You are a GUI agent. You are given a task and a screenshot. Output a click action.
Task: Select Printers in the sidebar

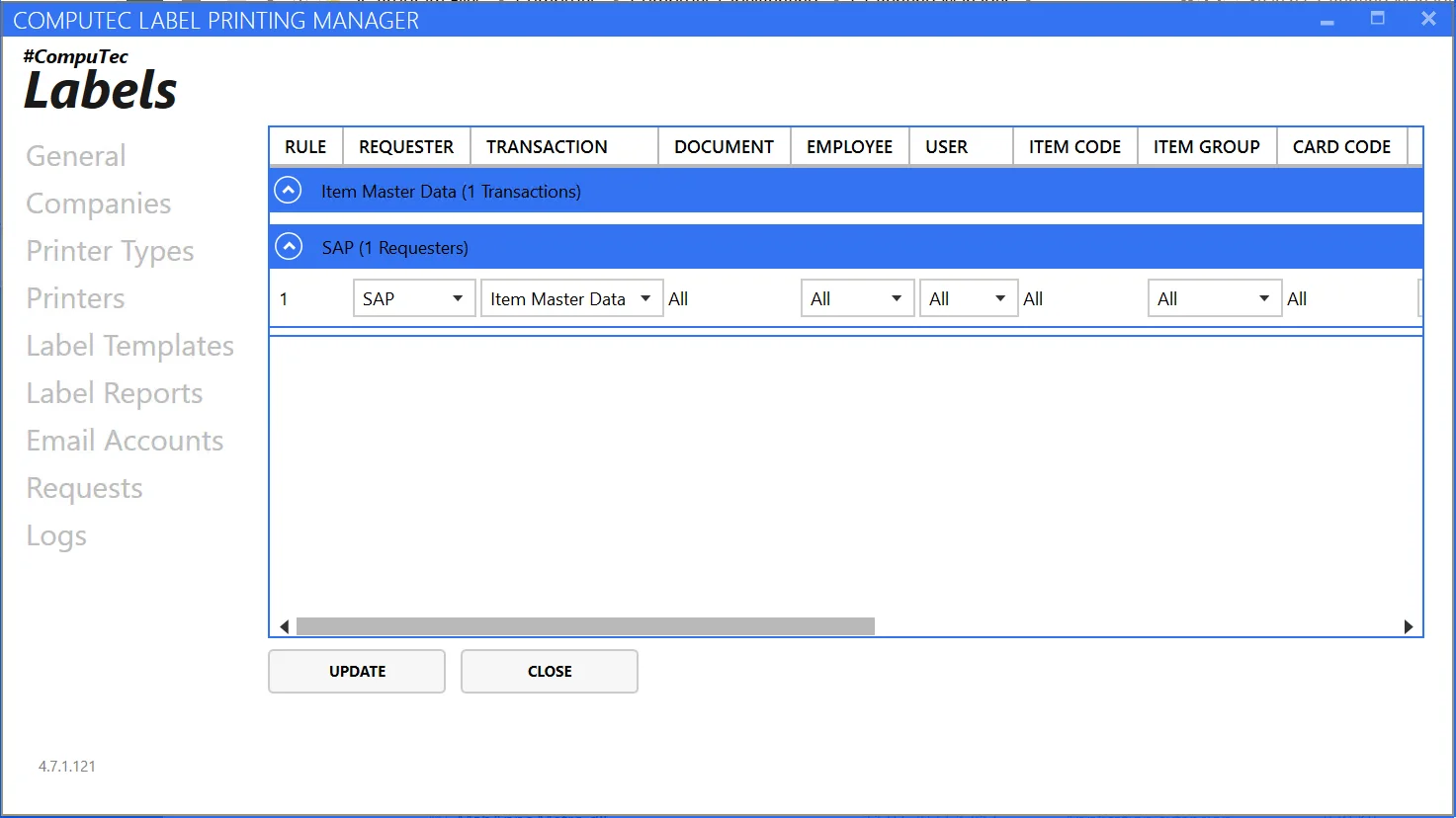(x=76, y=298)
